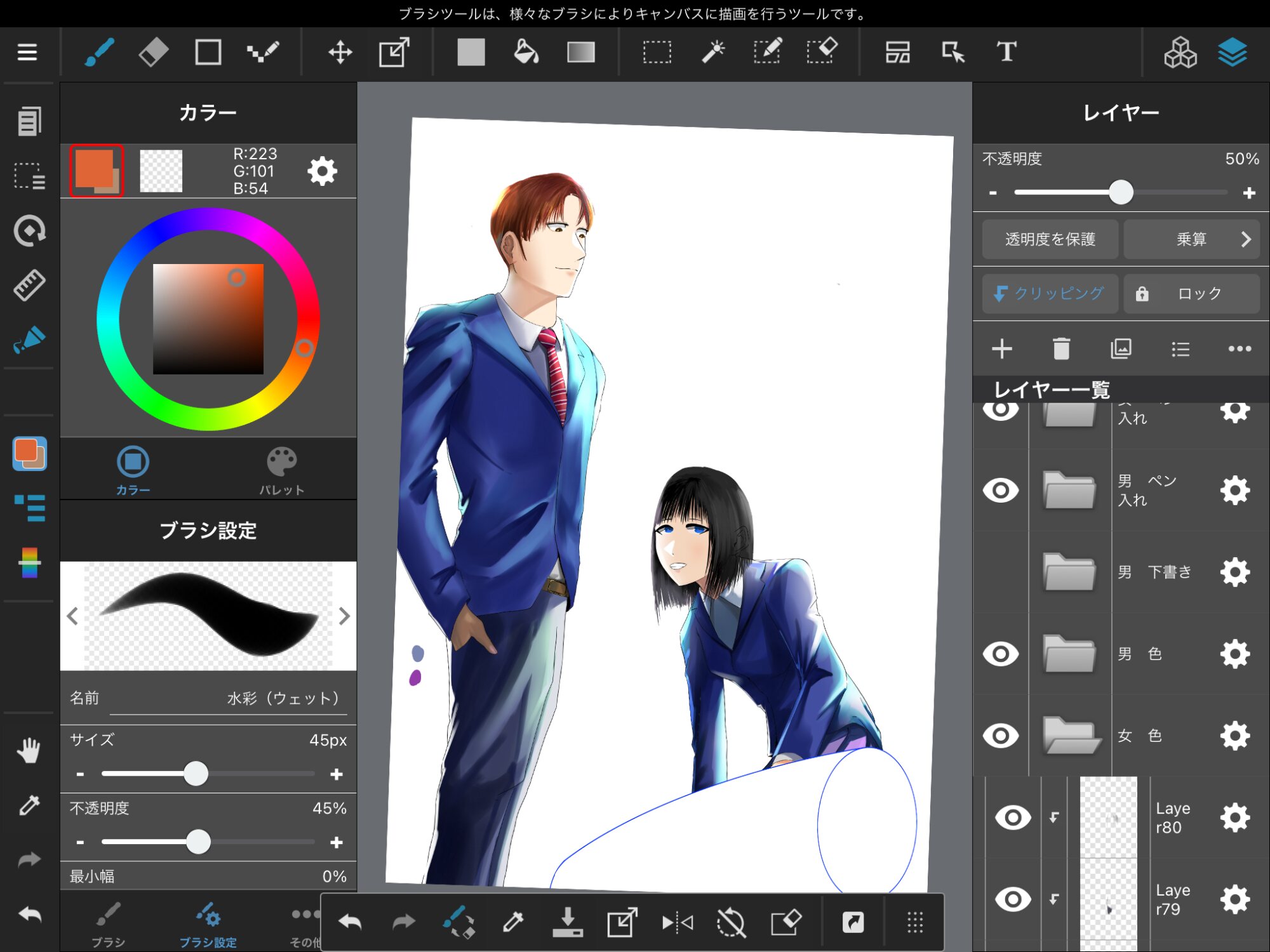Viewport: 1270px width, 952px height.
Task: Activate the Move tool
Action: (340, 52)
